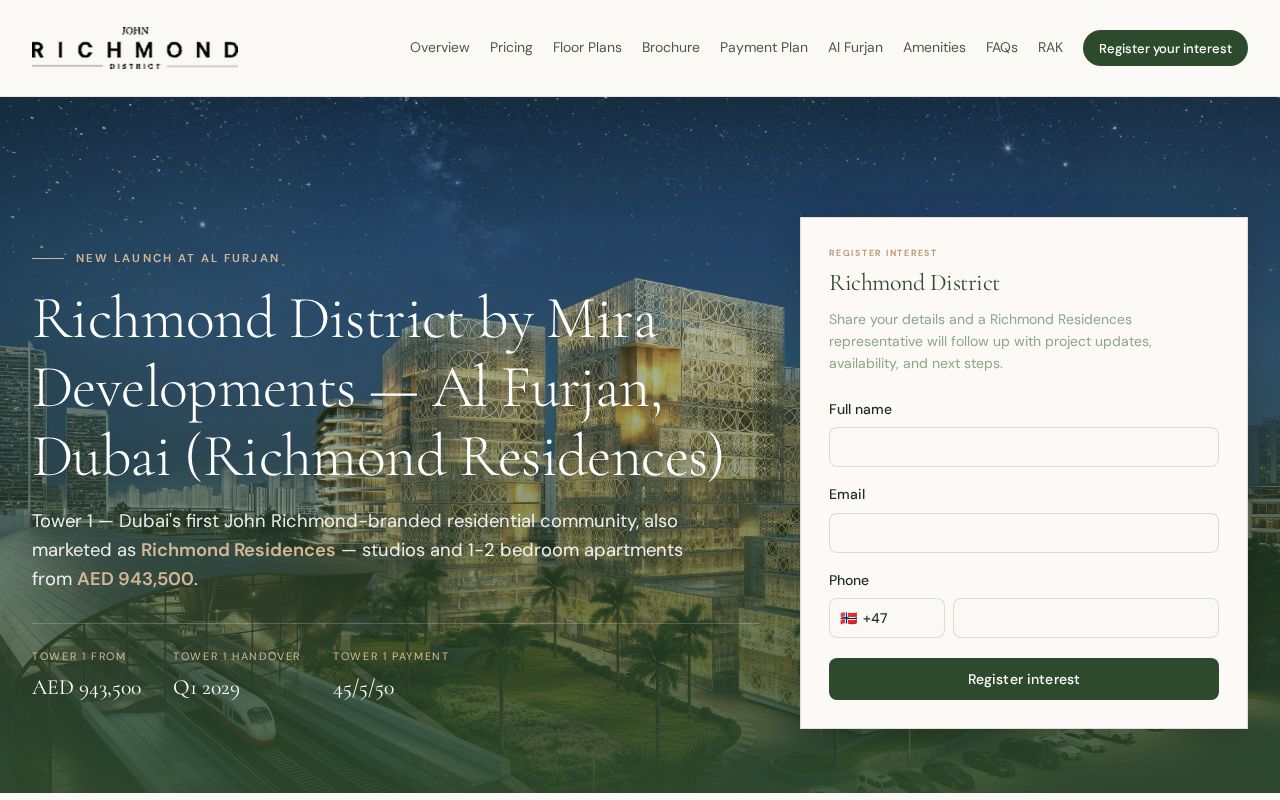Click the Tower 1 handover value Q1 2029
The width and height of the screenshot is (1280, 800).
206,688
